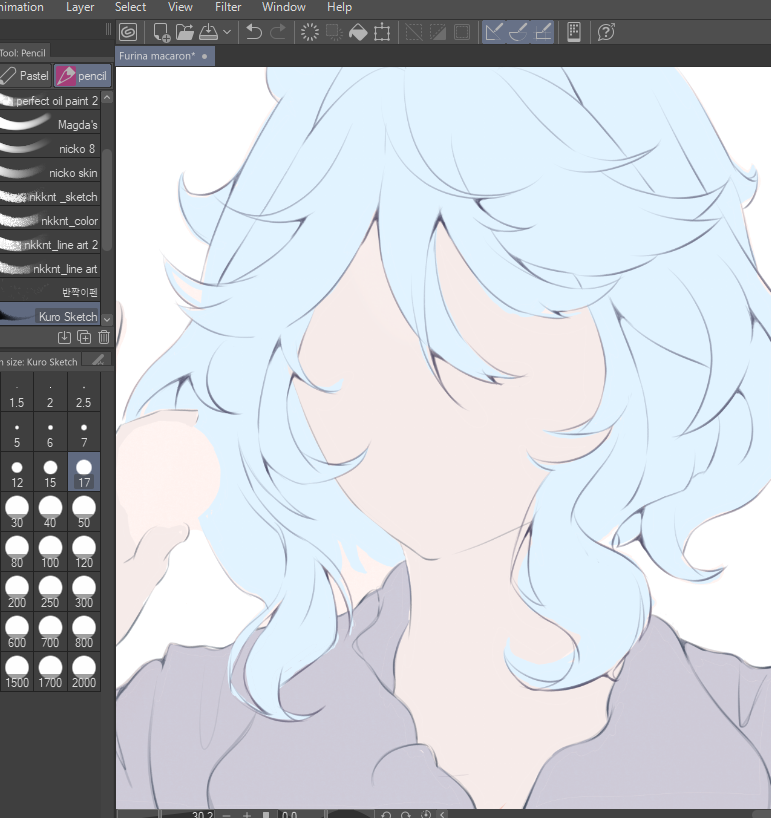The width and height of the screenshot is (771, 818).
Task: Save the document with Save icon
Action: pyautogui.click(x=209, y=32)
